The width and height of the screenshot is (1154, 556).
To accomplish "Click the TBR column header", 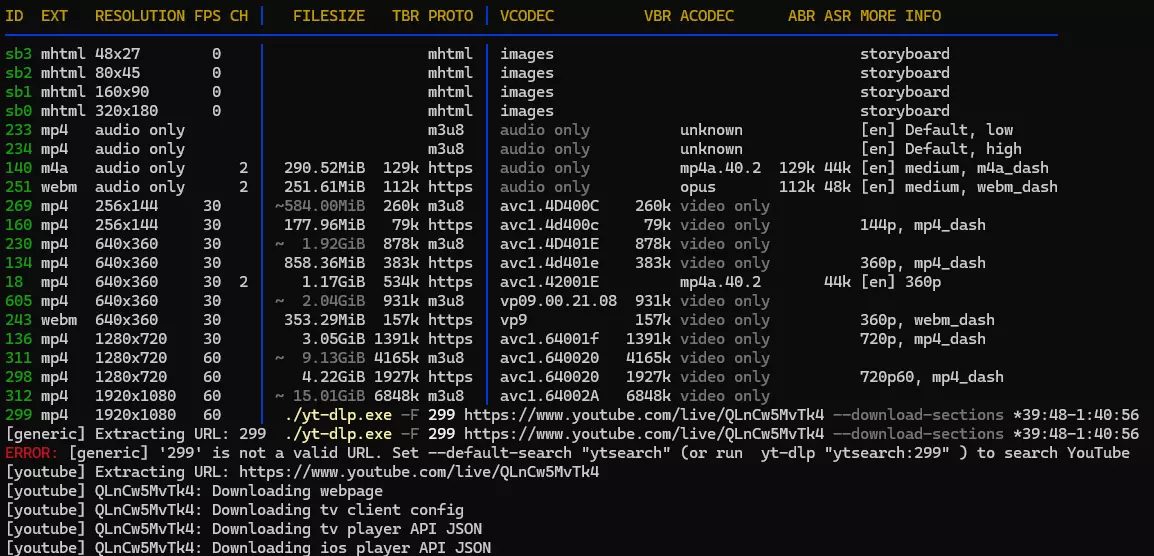I will (406, 15).
